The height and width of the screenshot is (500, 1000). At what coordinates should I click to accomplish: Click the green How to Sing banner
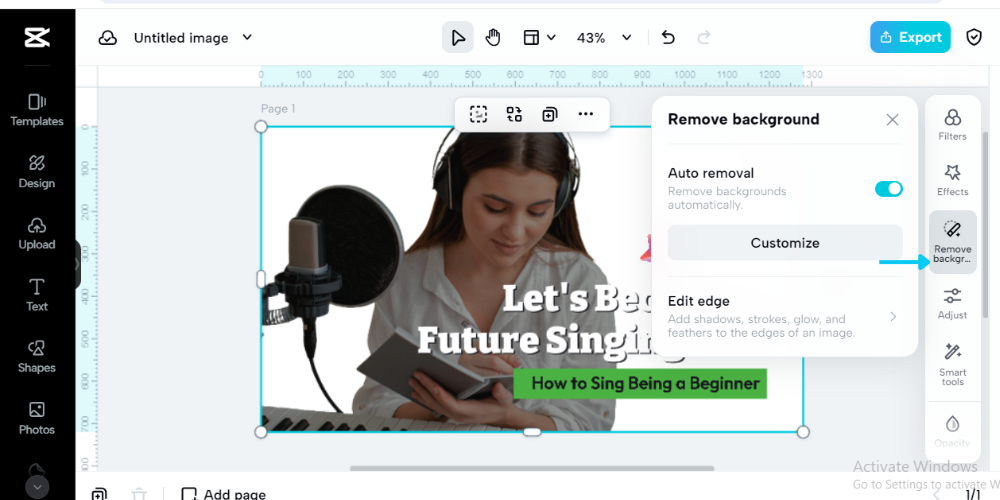[x=640, y=383]
